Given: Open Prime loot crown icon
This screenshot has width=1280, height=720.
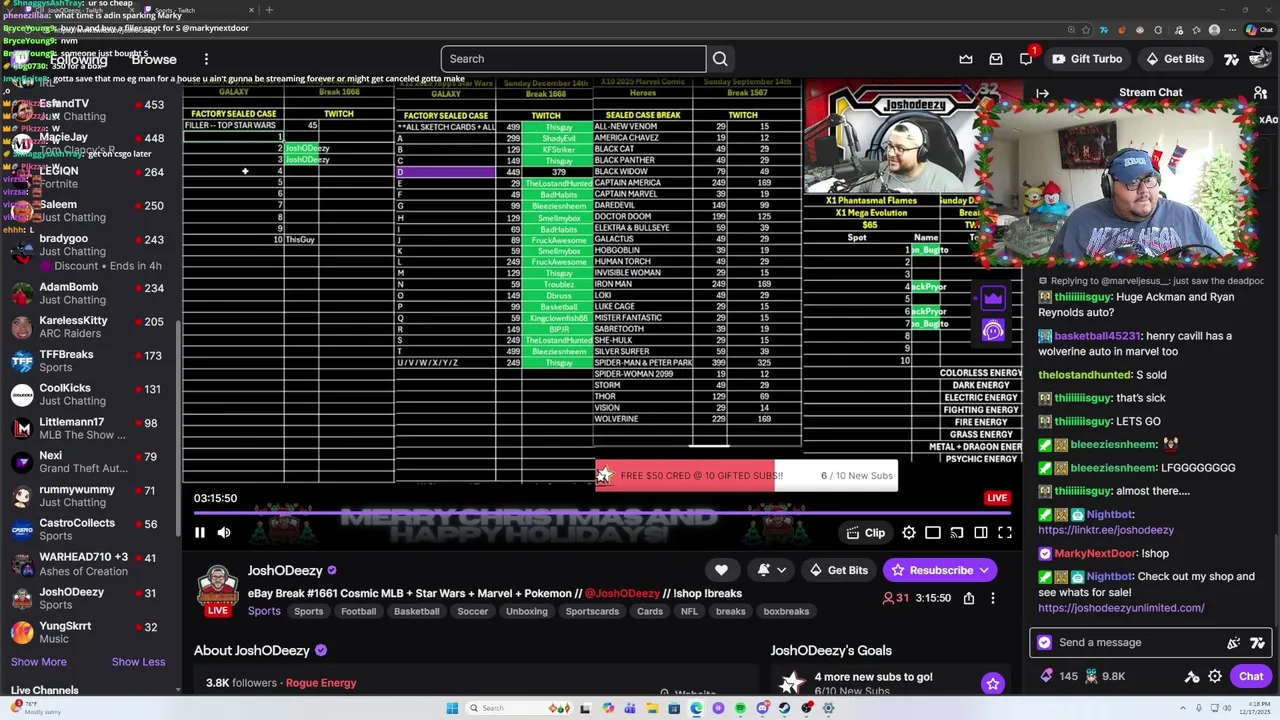Looking at the screenshot, I should [966, 59].
